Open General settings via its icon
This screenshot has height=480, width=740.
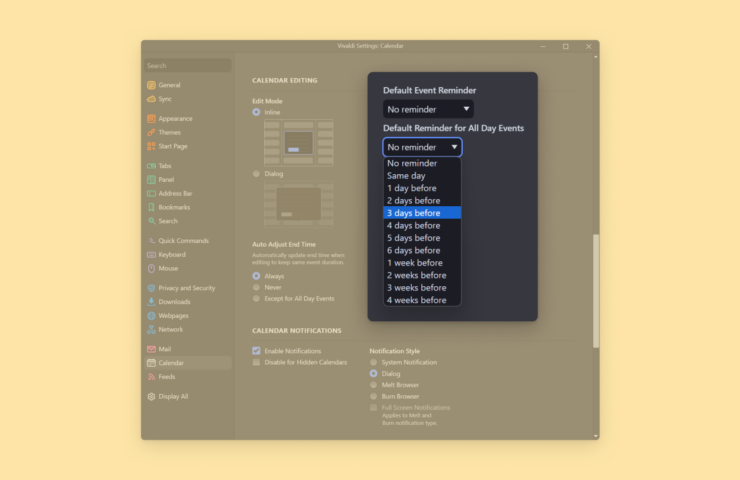pyautogui.click(x=151, y=85)
